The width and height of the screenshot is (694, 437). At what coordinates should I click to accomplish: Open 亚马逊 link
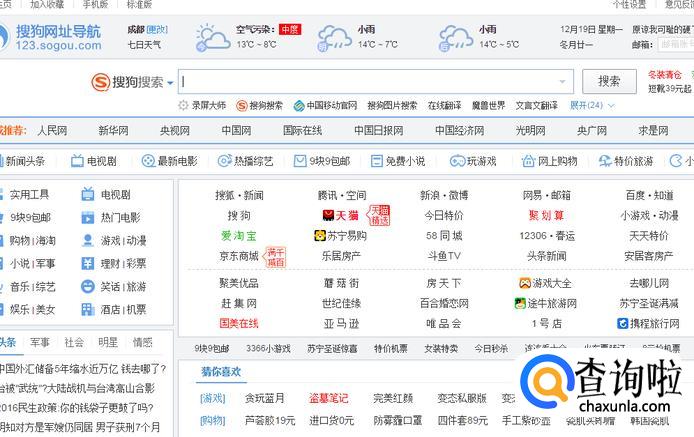341,324
